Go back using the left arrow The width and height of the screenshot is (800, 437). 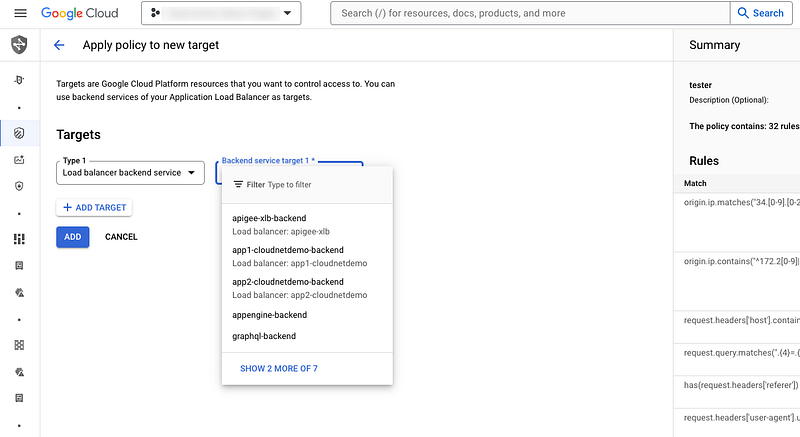59,45
